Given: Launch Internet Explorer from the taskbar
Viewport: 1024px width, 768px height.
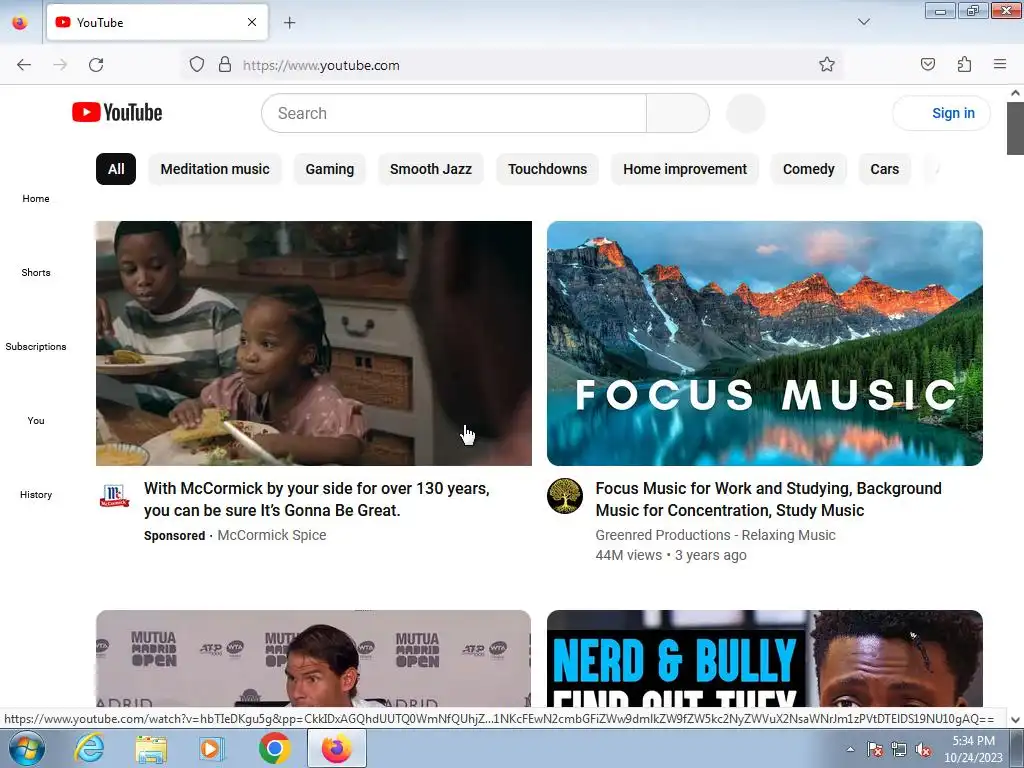Looking at the screenshot, I should coord(89,748).
